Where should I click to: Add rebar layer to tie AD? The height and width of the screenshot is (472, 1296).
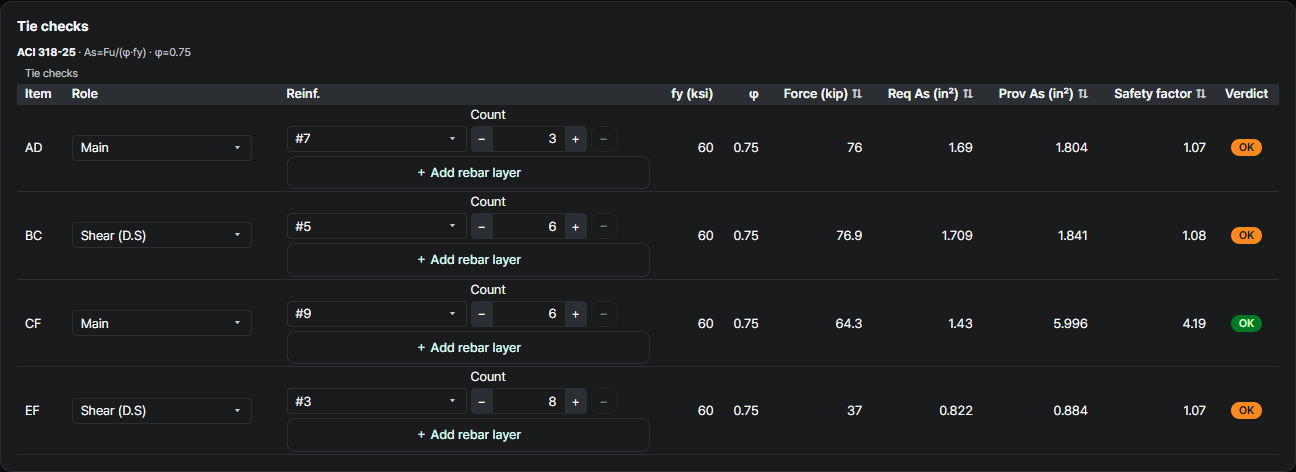pyautogui.click(x=468, y=172)
